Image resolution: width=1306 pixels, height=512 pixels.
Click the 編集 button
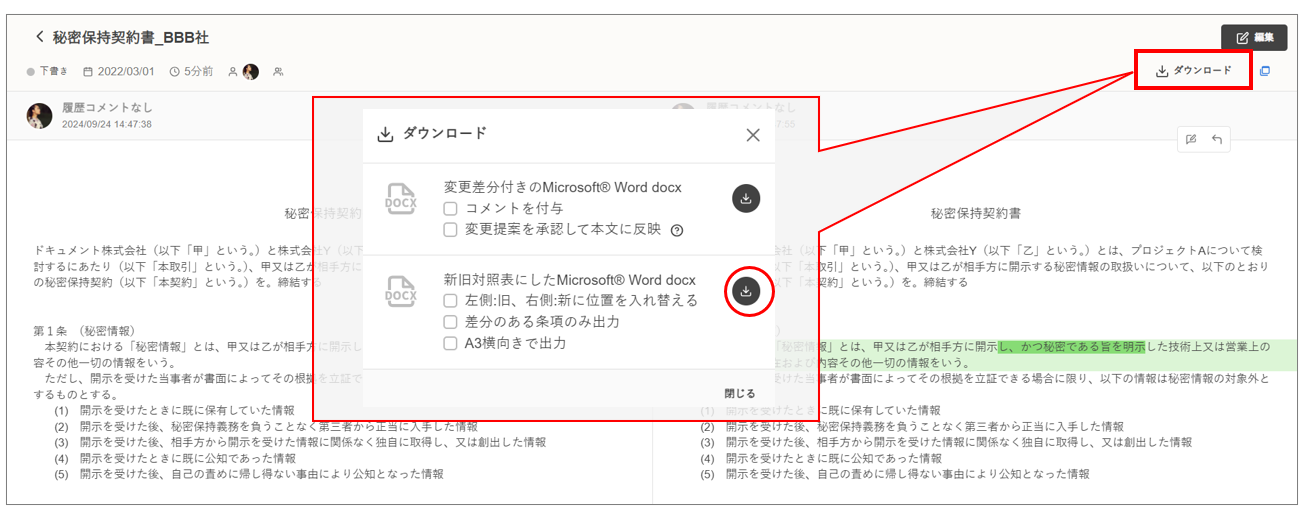1253,37
